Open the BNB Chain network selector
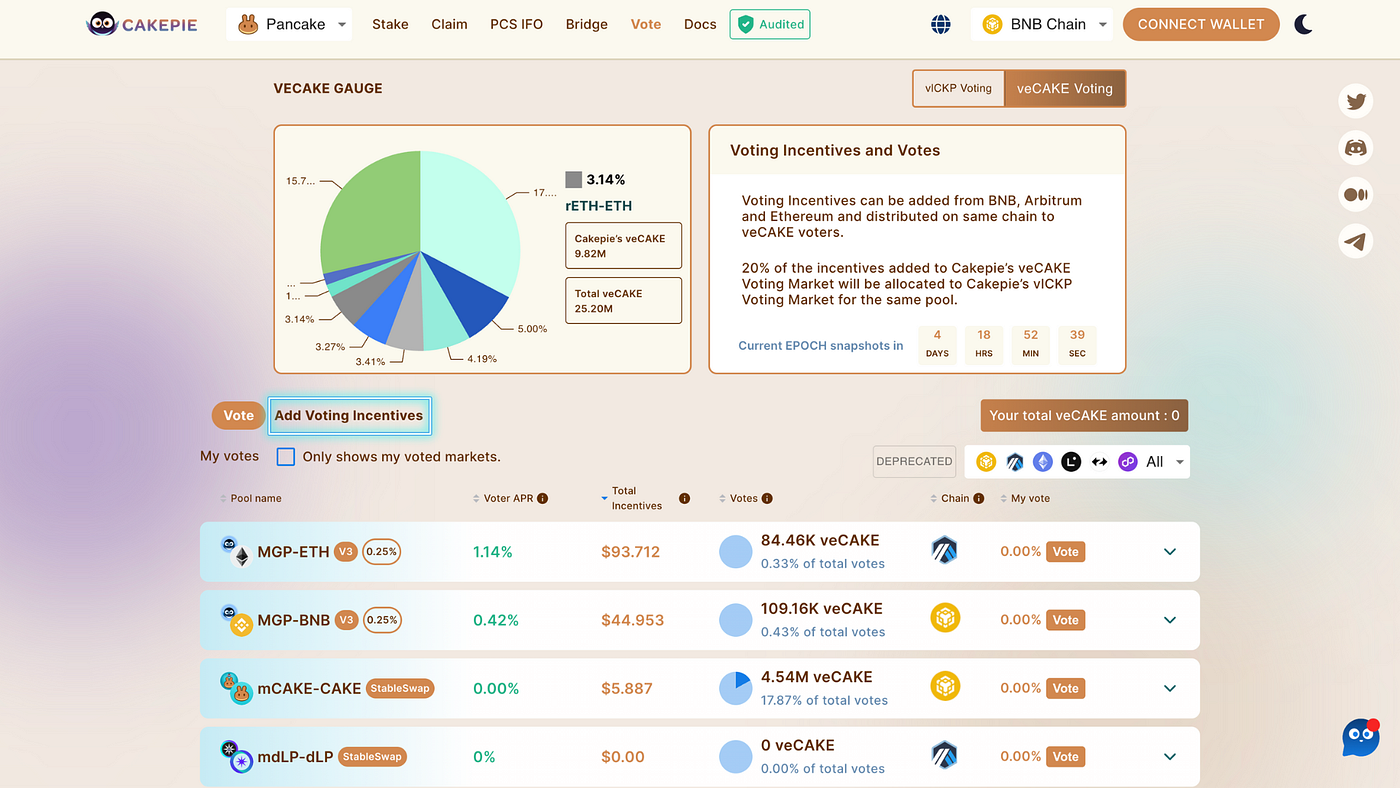The height and width of the screenshot is (788, 1400). click(1041, 25)
